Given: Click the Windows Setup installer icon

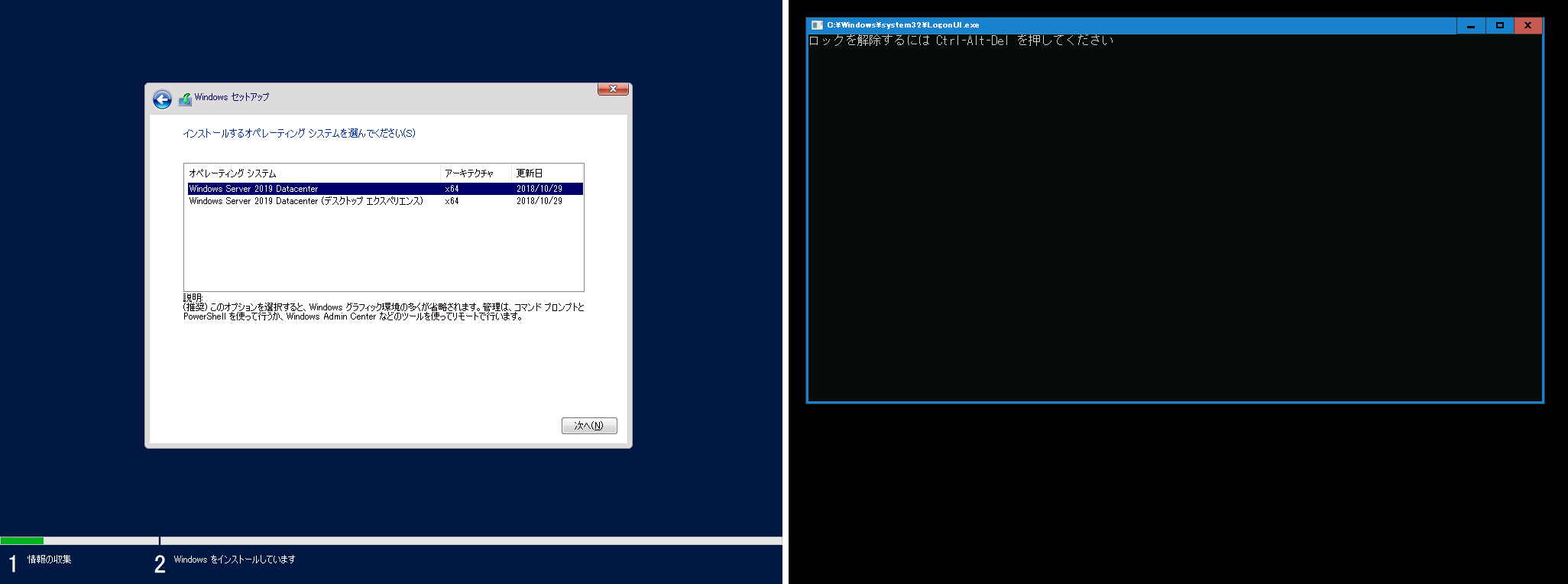Looking at the screenshot, I should point(185,99).
